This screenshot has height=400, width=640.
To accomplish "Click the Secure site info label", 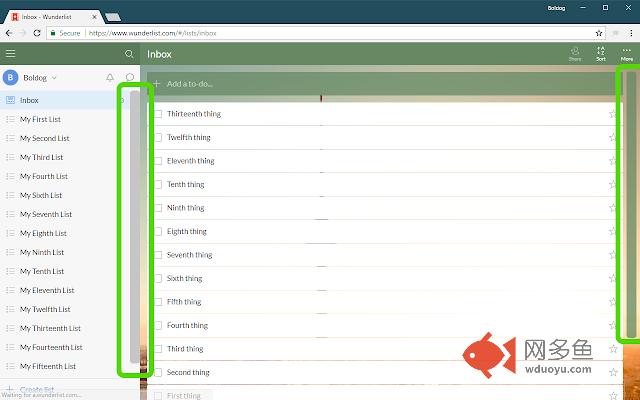I will (x=65, y=33).
